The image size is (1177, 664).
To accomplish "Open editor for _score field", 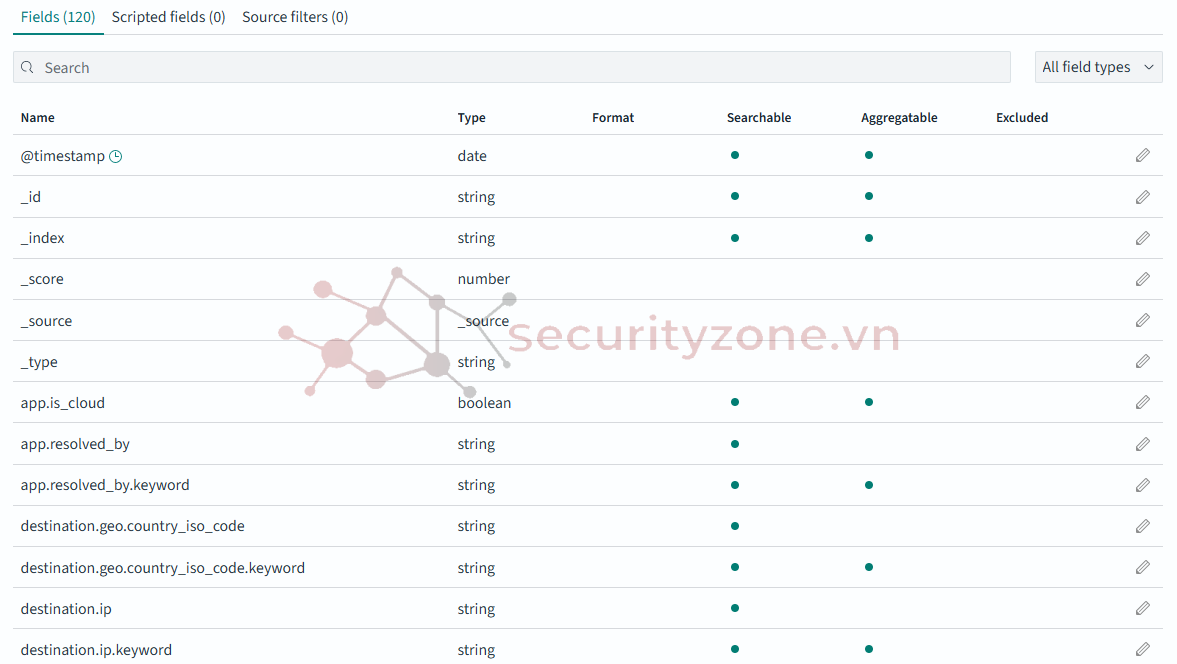I will [1142, 279].
